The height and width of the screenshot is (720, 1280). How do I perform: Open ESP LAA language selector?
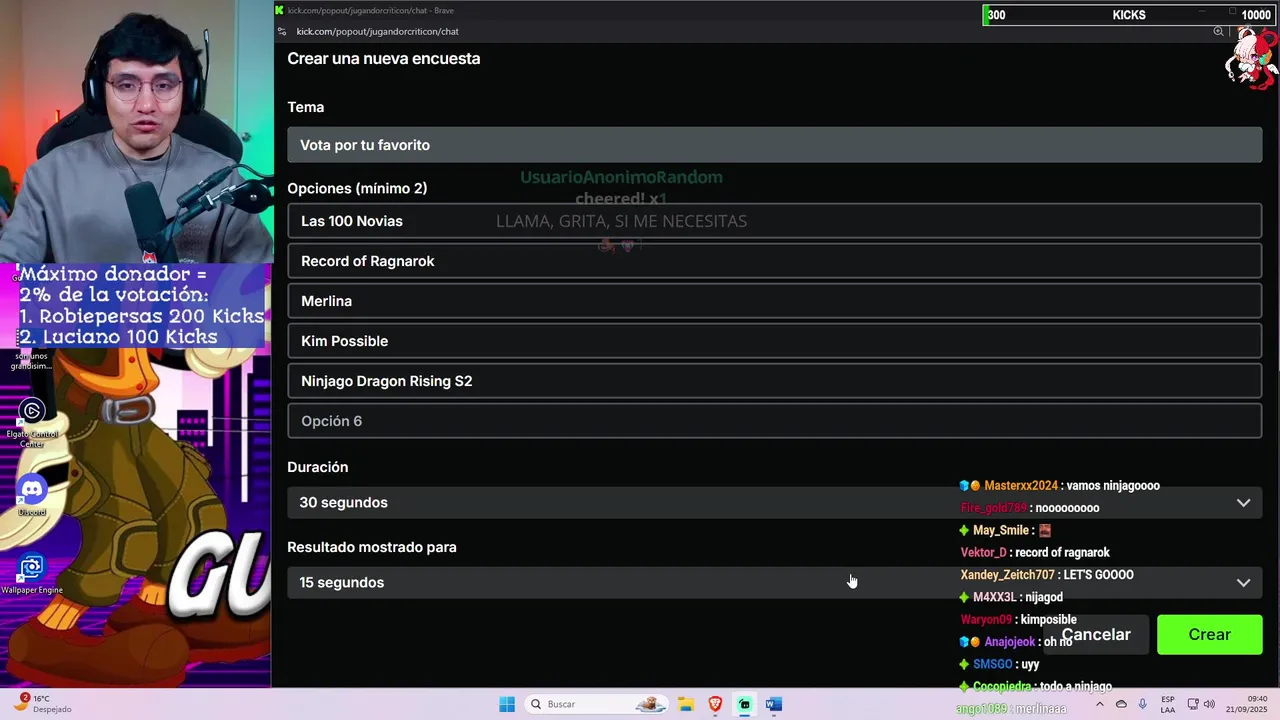[x=1168, y=704]
